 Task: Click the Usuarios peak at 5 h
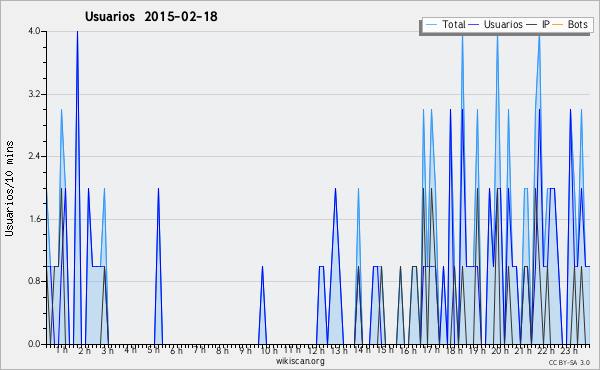pyautogui.click(x=158, y=189)
